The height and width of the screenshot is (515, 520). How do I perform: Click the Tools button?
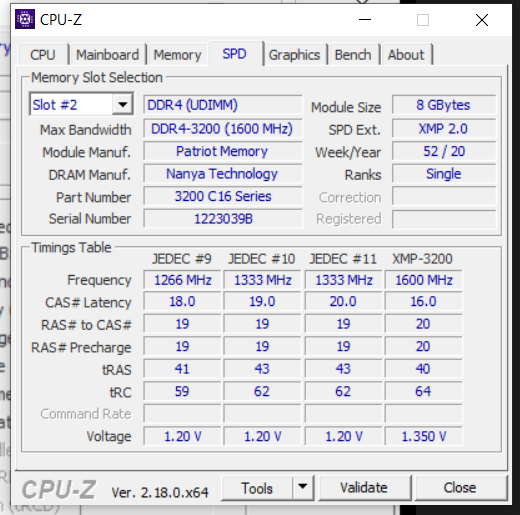(257, 488)
